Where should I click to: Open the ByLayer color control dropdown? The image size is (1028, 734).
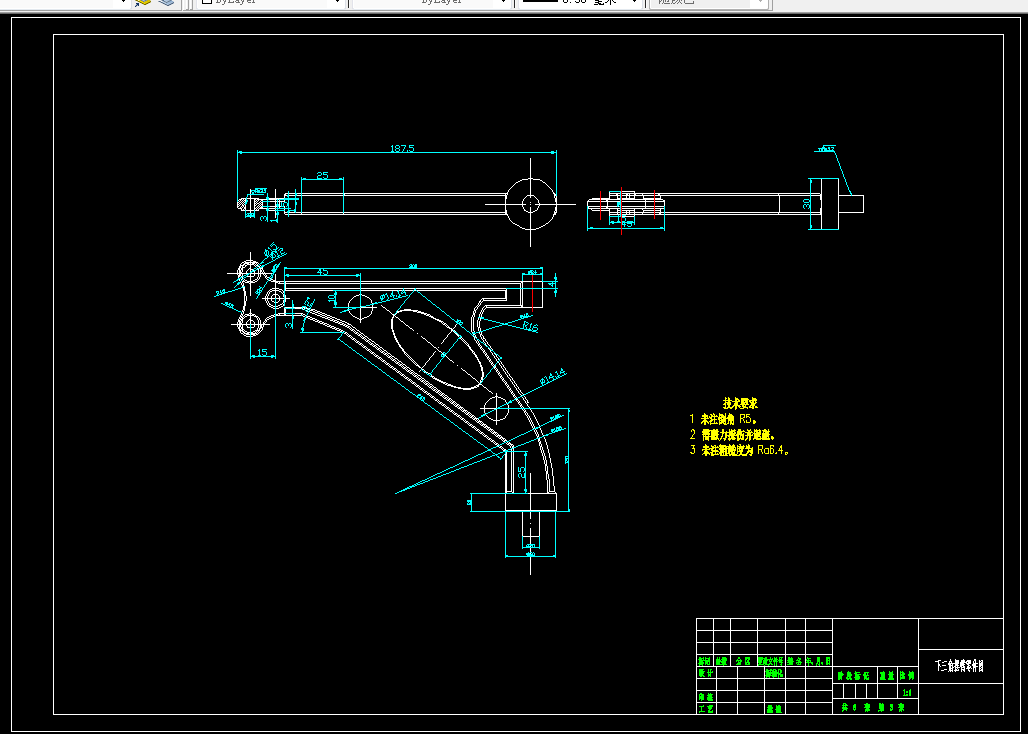pos(271,2)
